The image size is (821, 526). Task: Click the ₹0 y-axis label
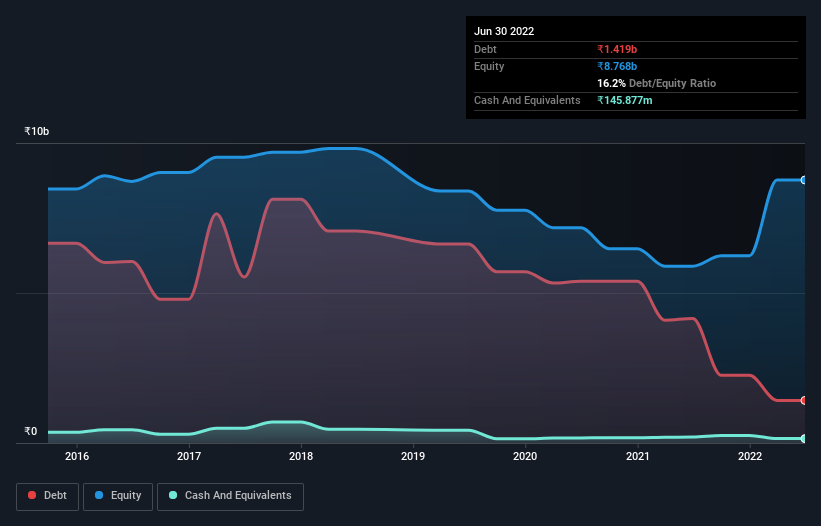click(31, 431)
